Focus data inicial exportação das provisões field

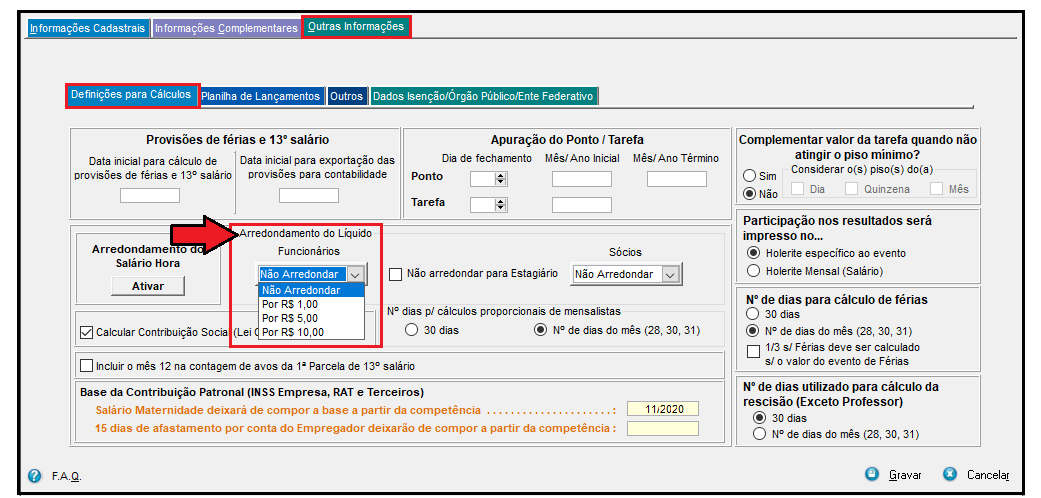[309, 195]
